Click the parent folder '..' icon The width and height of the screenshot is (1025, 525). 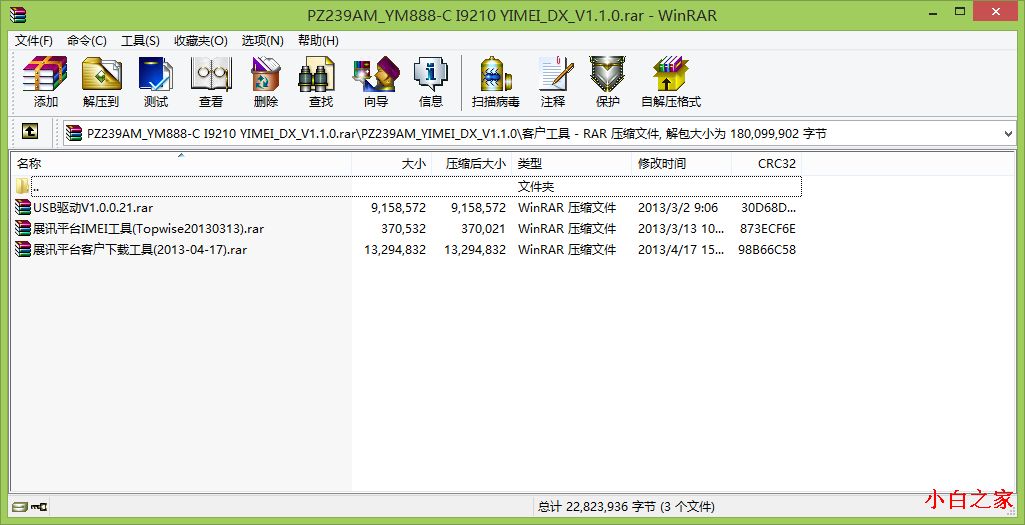click(22, 186)
